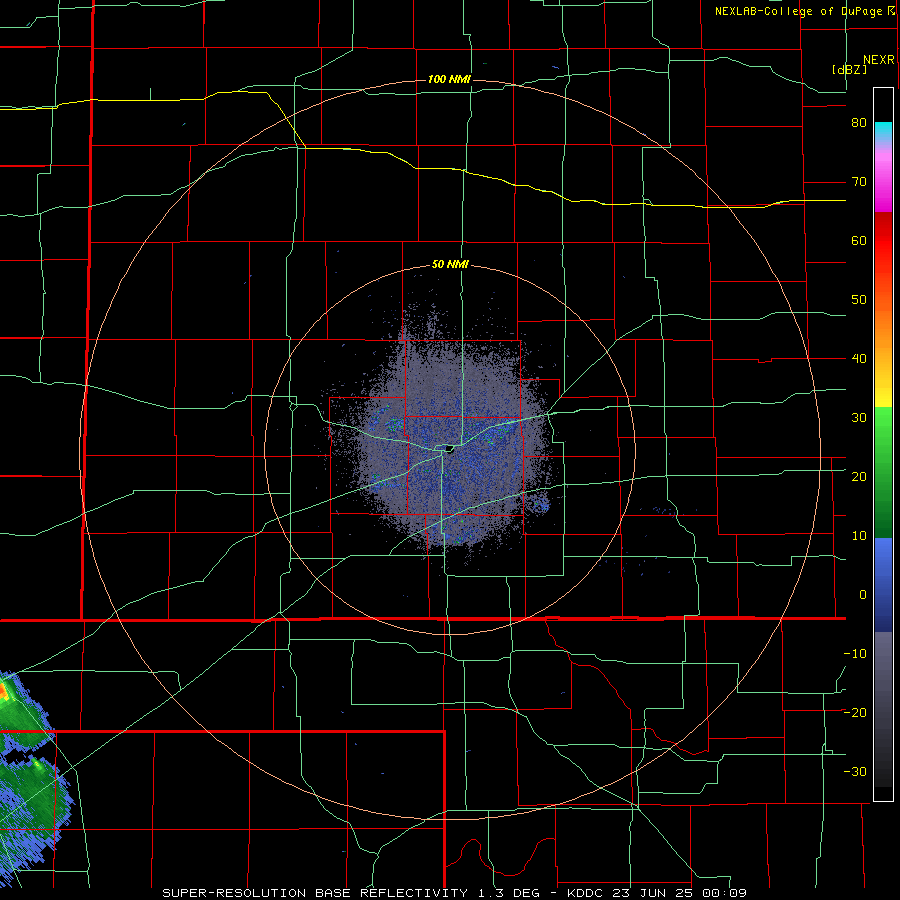The height and width of the screenshot is (900, 900).
Task: Click the 40 value on the dBZ scale
Action: (x=859, y=359)
